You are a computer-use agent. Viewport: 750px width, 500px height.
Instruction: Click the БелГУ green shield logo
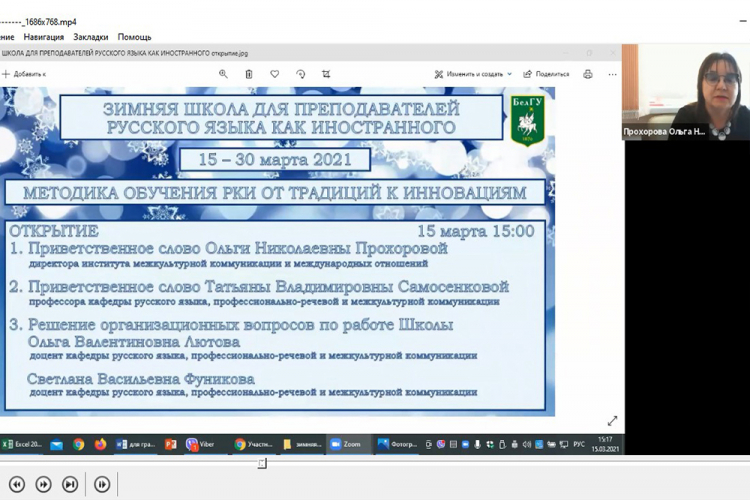point(527,121)
